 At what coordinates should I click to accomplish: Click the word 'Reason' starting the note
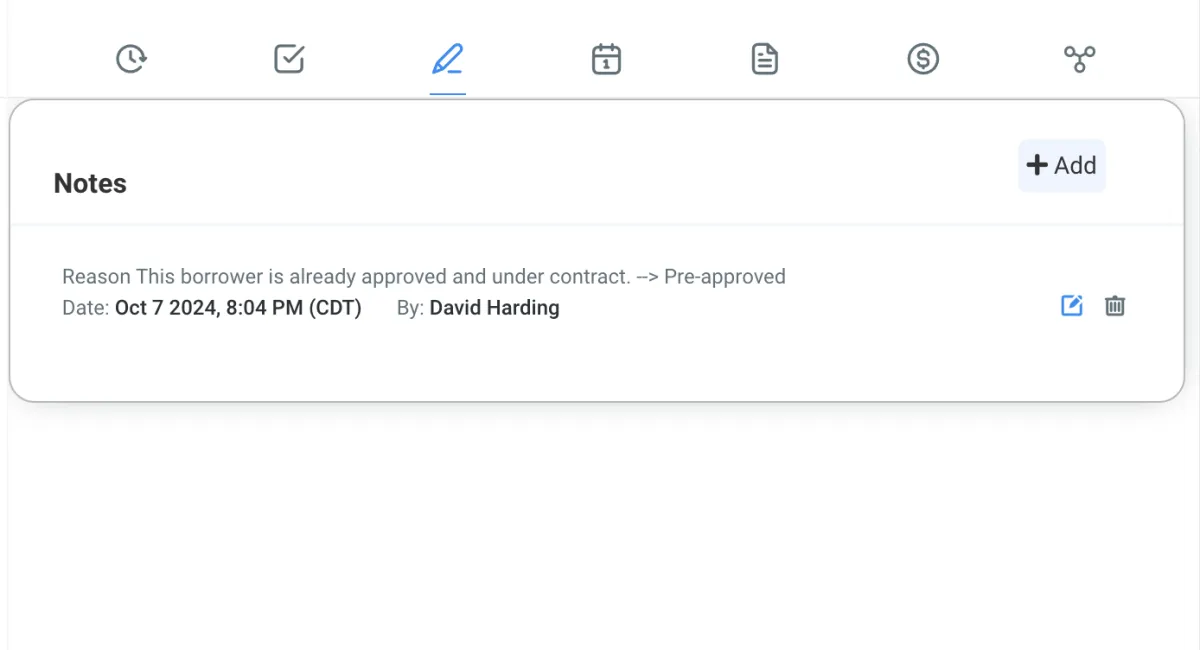96,276
